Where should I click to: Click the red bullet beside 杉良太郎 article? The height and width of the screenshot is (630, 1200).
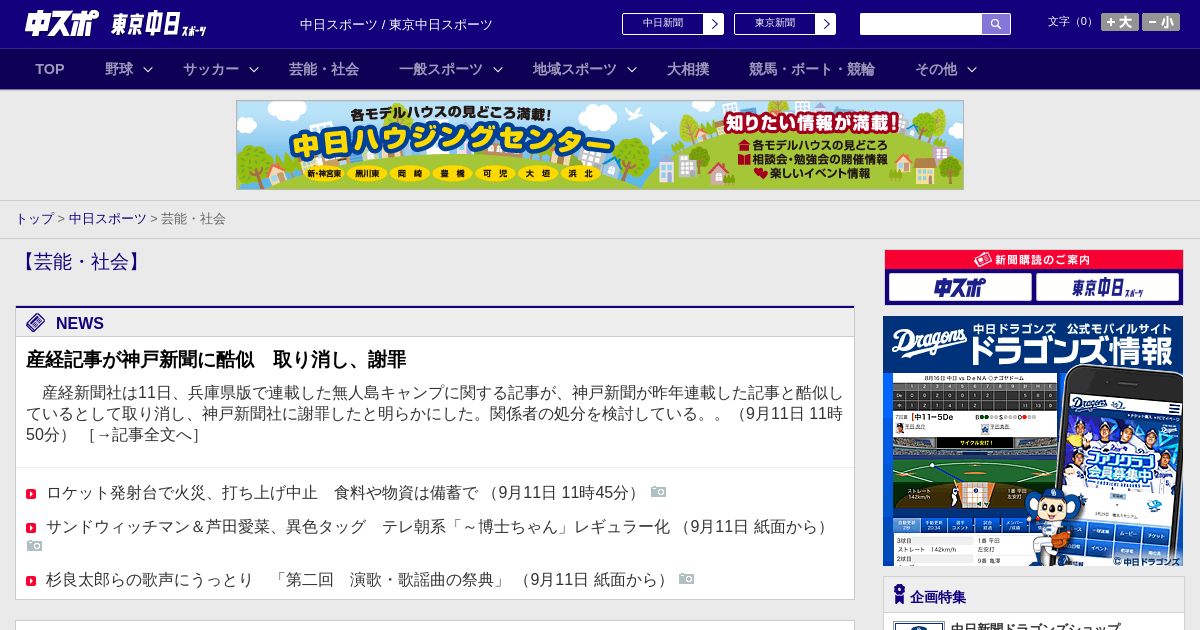[31, 581]
